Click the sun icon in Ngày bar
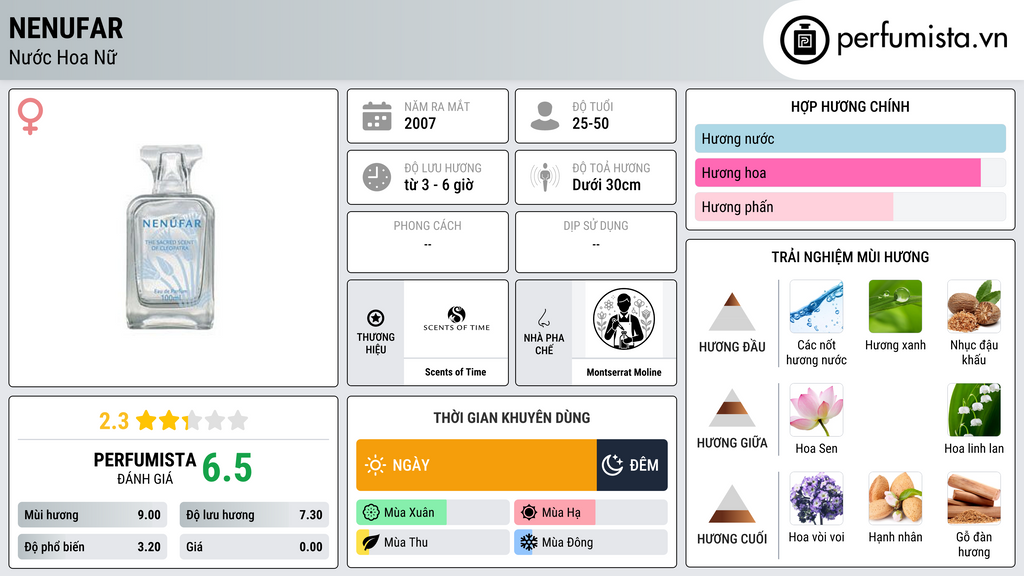1024x576 pixels. coord(375,465)
